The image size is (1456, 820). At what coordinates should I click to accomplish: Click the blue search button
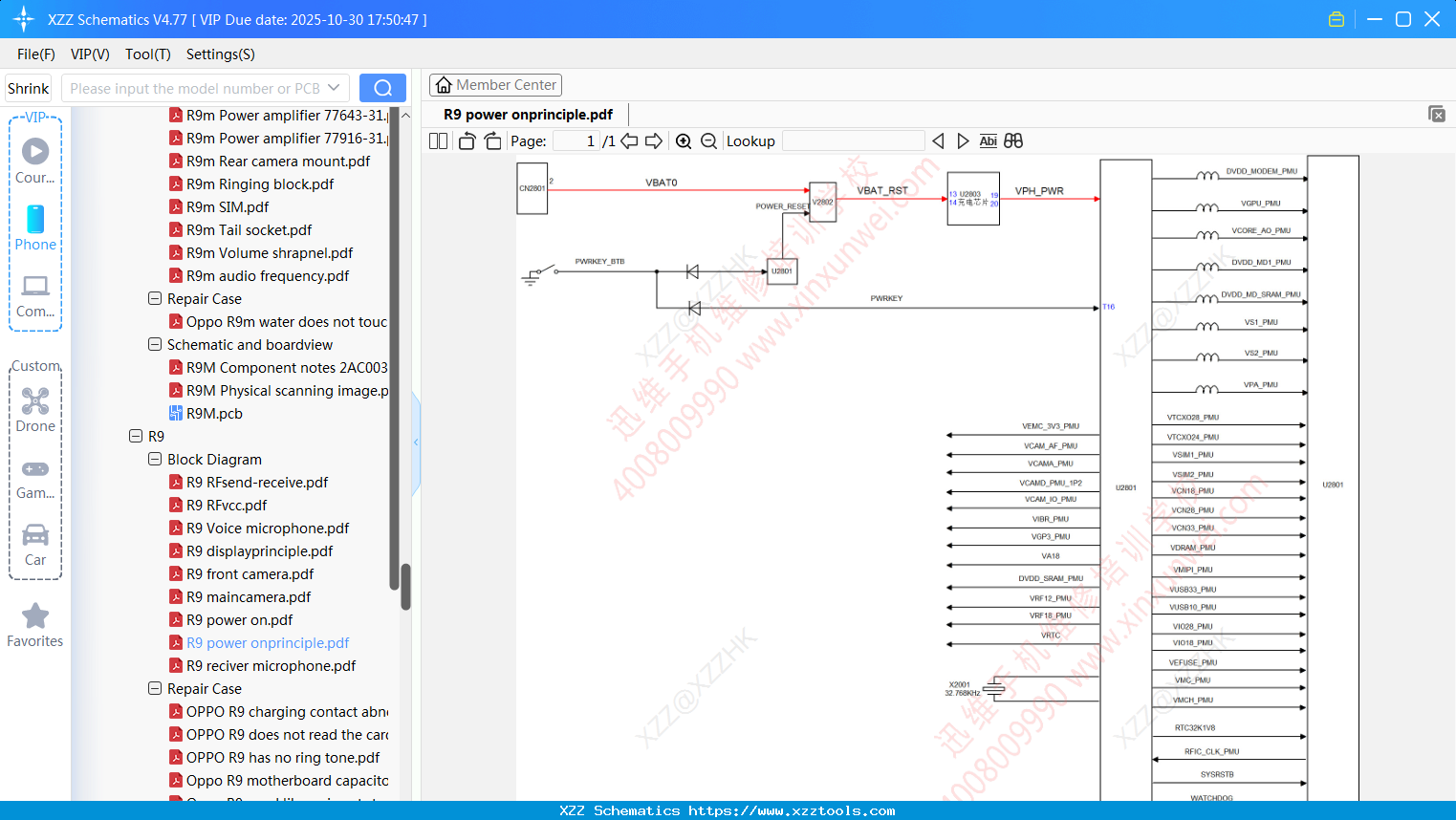382,88
